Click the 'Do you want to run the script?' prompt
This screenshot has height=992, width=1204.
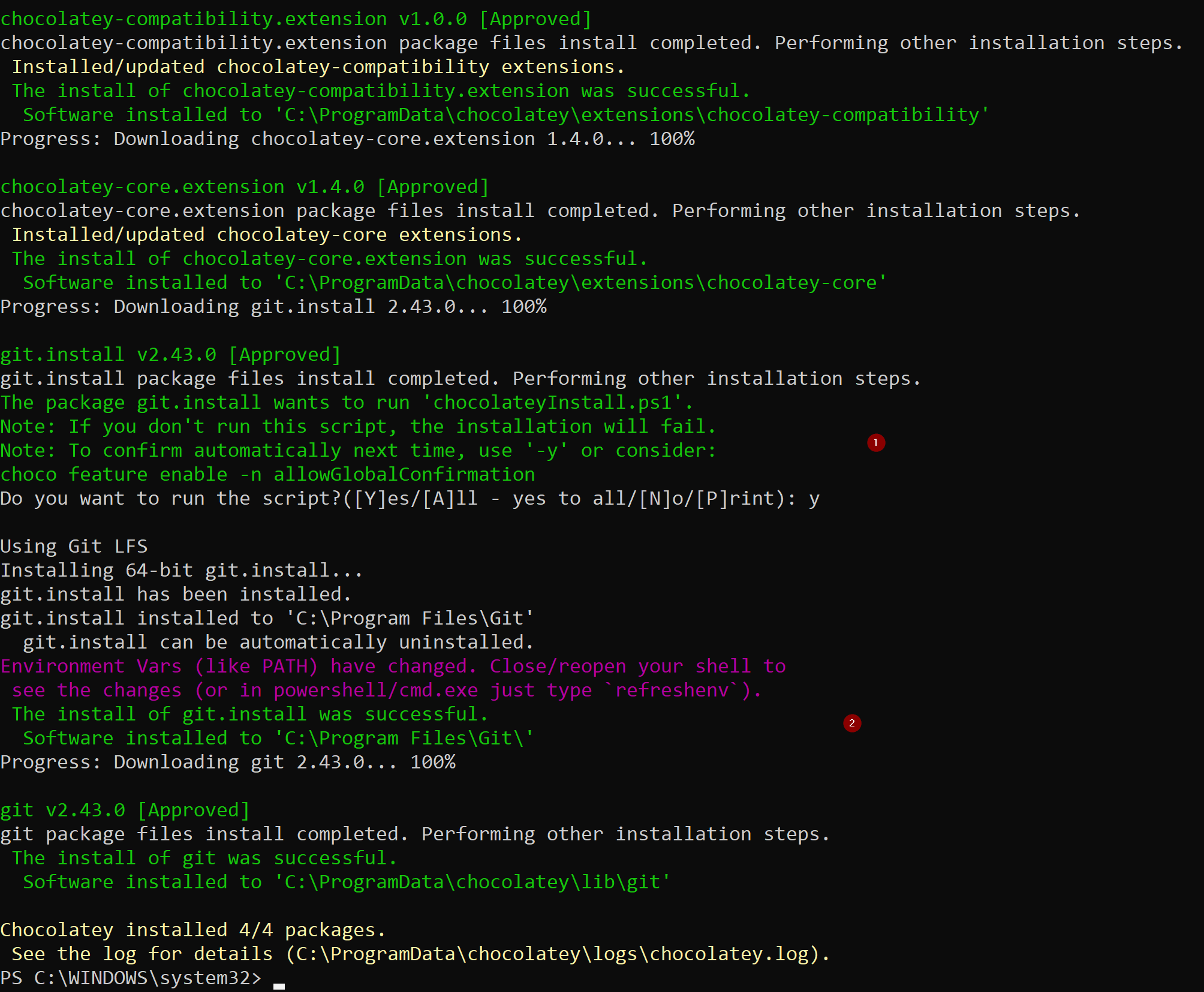coord(410,499)
